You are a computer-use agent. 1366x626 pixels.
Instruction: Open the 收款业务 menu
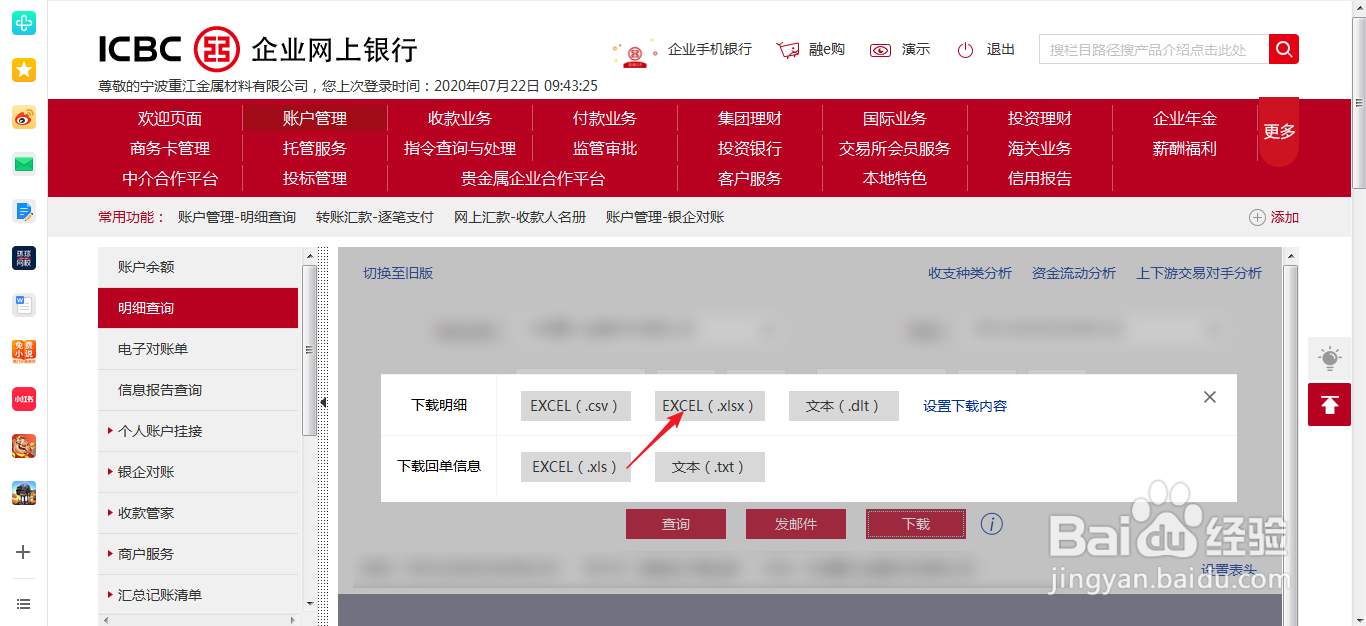[460, 118]
